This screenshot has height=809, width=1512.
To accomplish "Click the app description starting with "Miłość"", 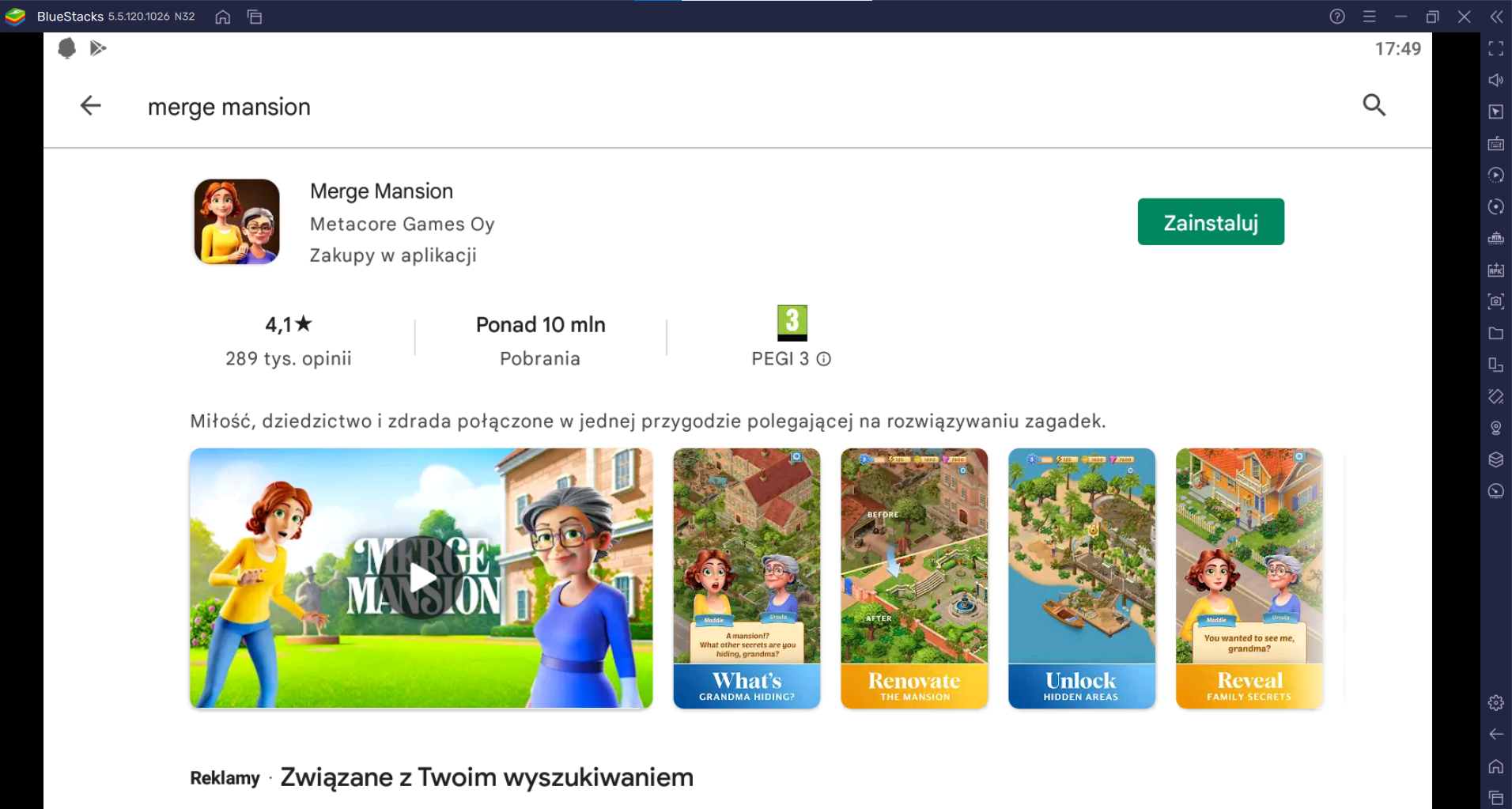I will (648, 421).
